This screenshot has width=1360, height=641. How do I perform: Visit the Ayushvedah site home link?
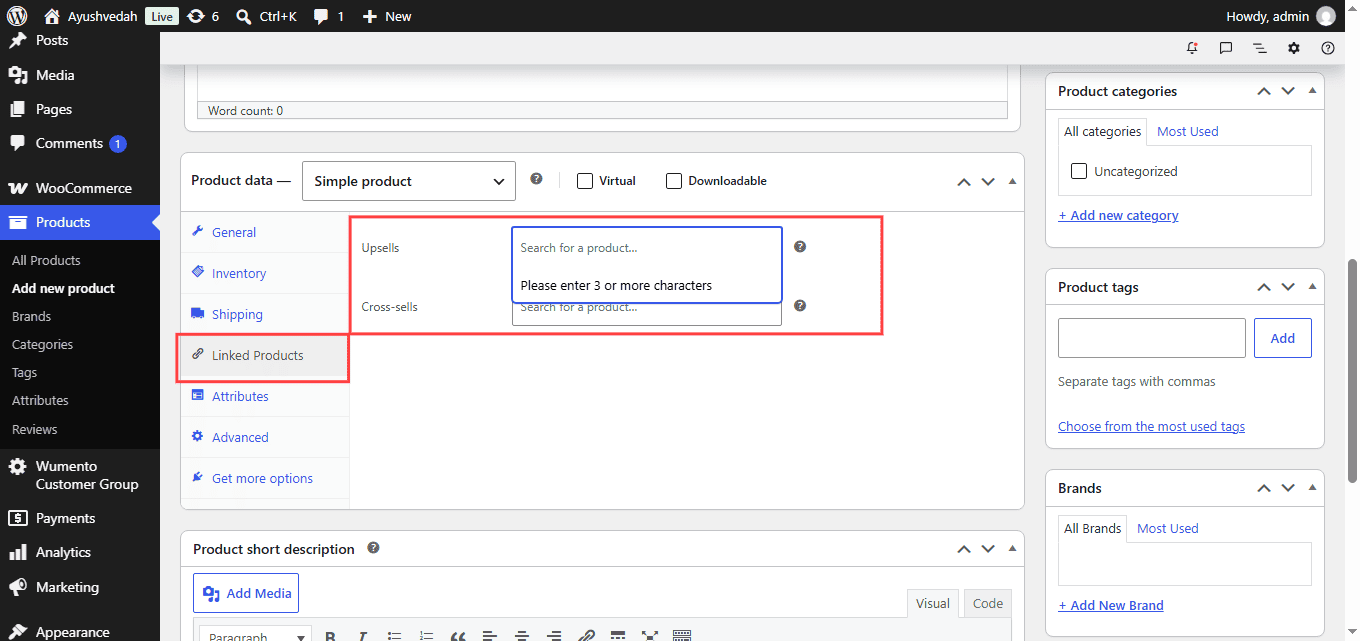pyautogui.click(x=91, y=16)
